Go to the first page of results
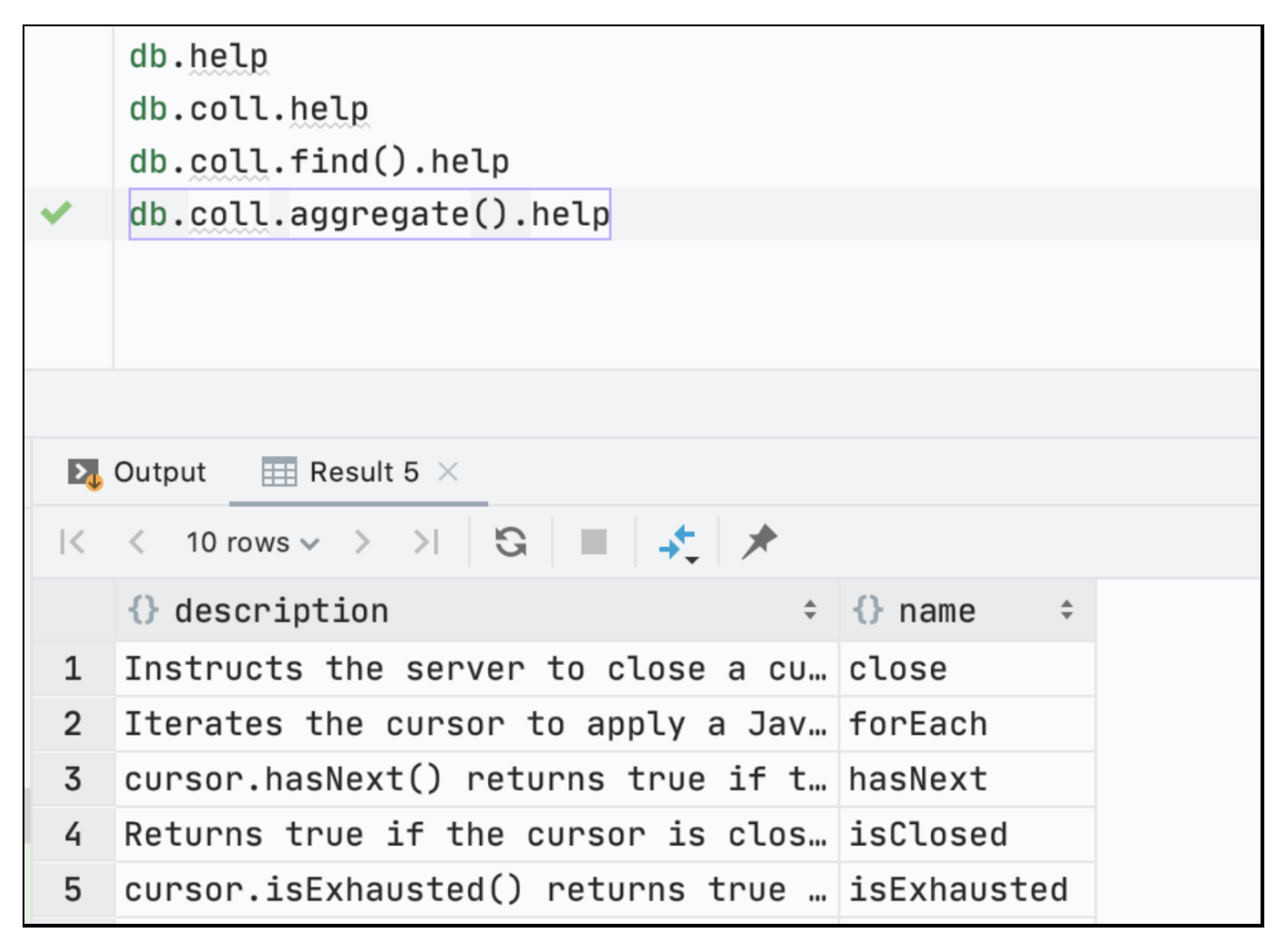Viewport: 1285px width, 952px height. pyautogui.click(x=73, y=542)
